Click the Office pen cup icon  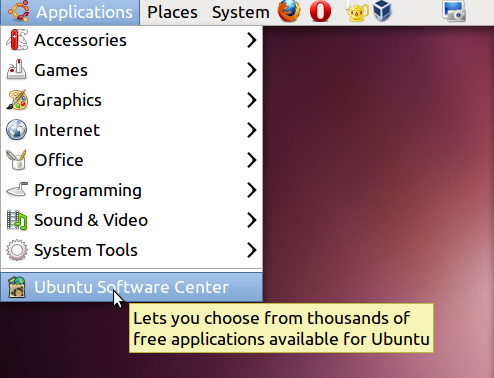tap(17, 160)
